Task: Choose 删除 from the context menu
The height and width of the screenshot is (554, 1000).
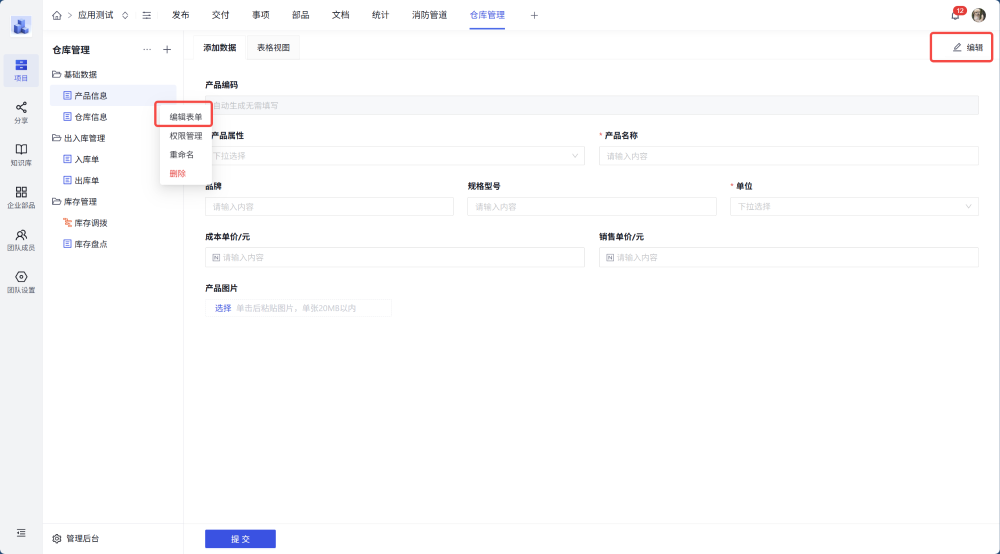Action: pos(177,173)
